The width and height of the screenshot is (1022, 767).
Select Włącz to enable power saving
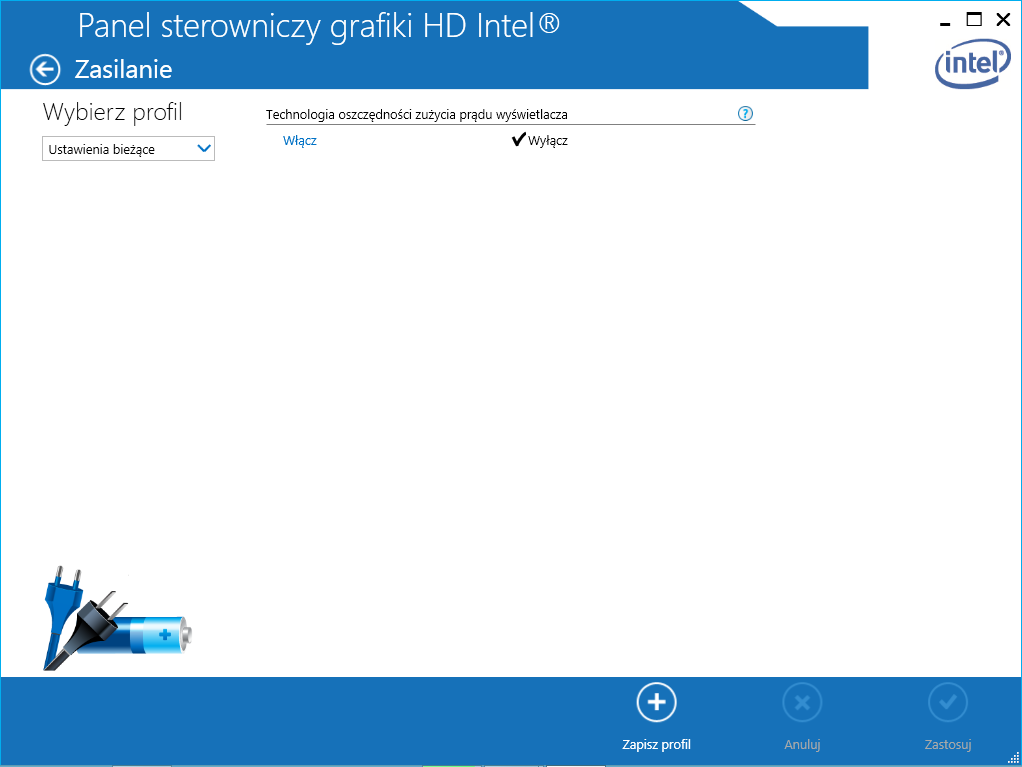pos(300,141)
